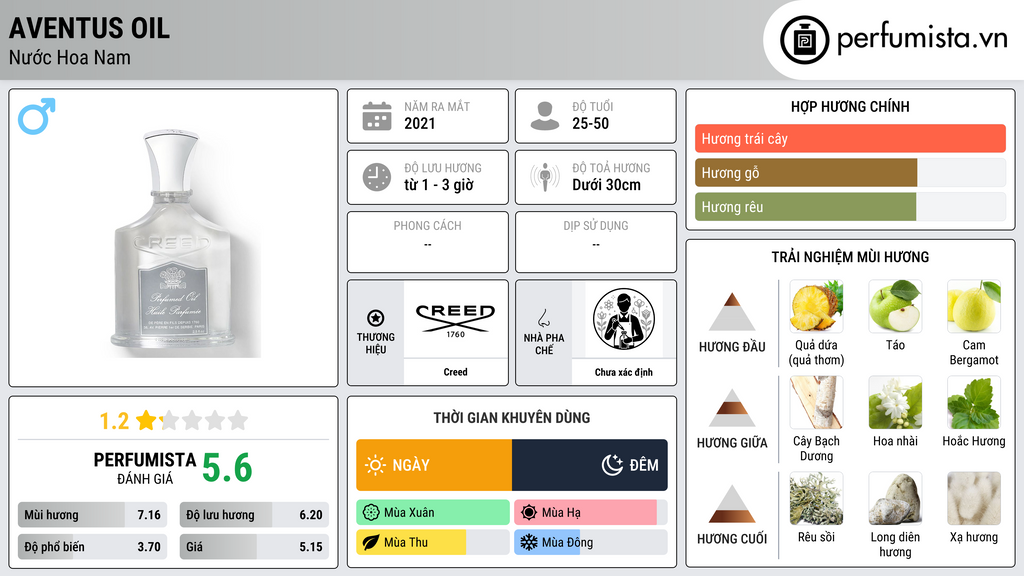The width and height of the screenshot is (1024, 576).
Task: Click the calendar icon for Năm ra mắt
Action: (377, 116)
